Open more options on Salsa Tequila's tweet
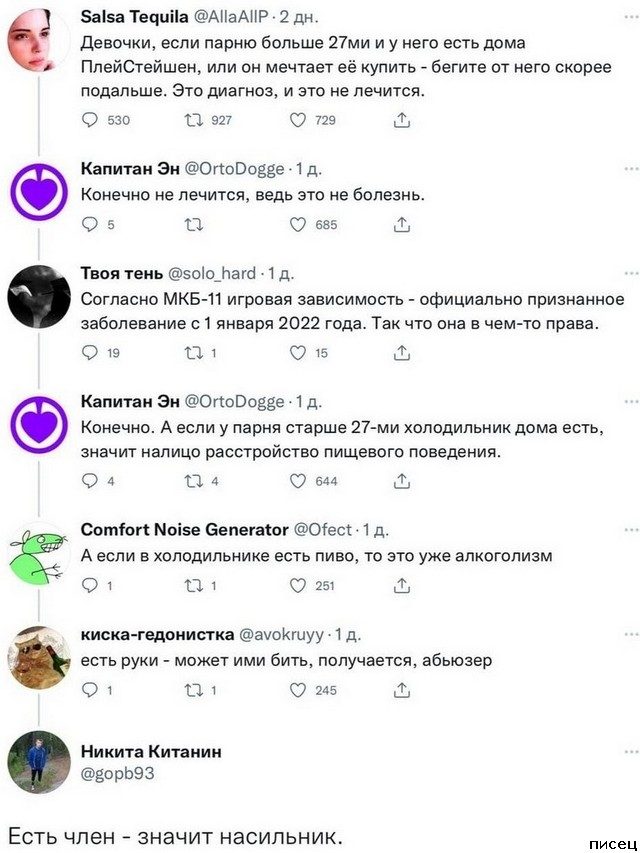The height and width of the screenshot is (853, 640). coord(630,17)
